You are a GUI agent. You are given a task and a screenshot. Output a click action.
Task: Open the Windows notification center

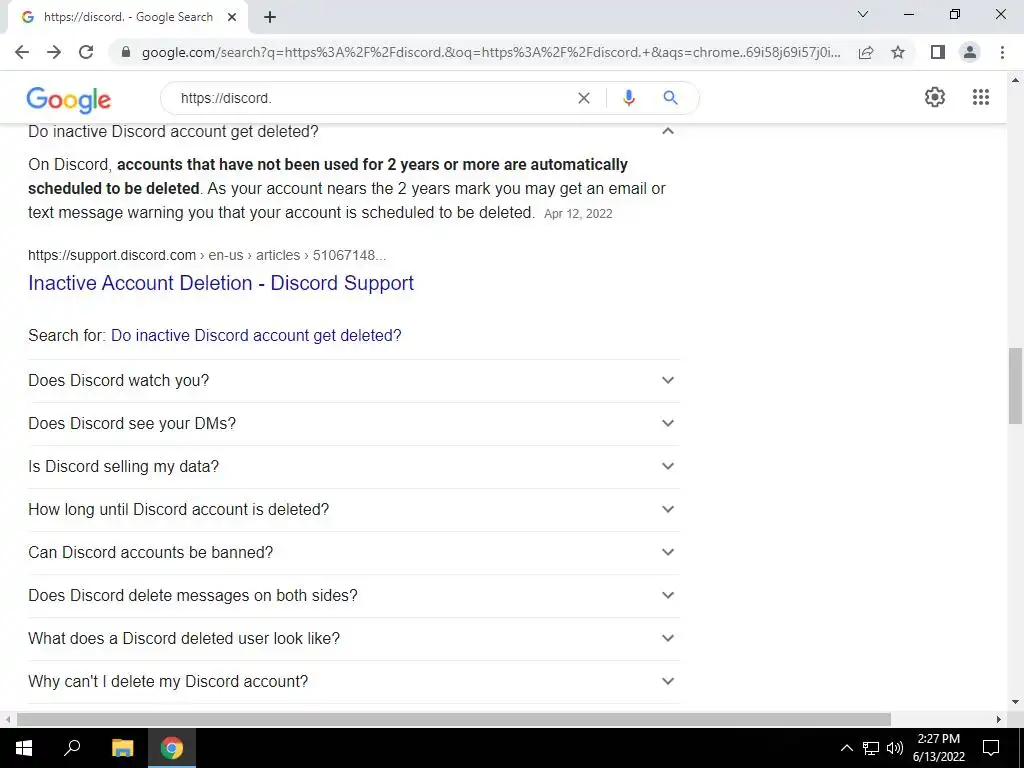tap(991, 748)
